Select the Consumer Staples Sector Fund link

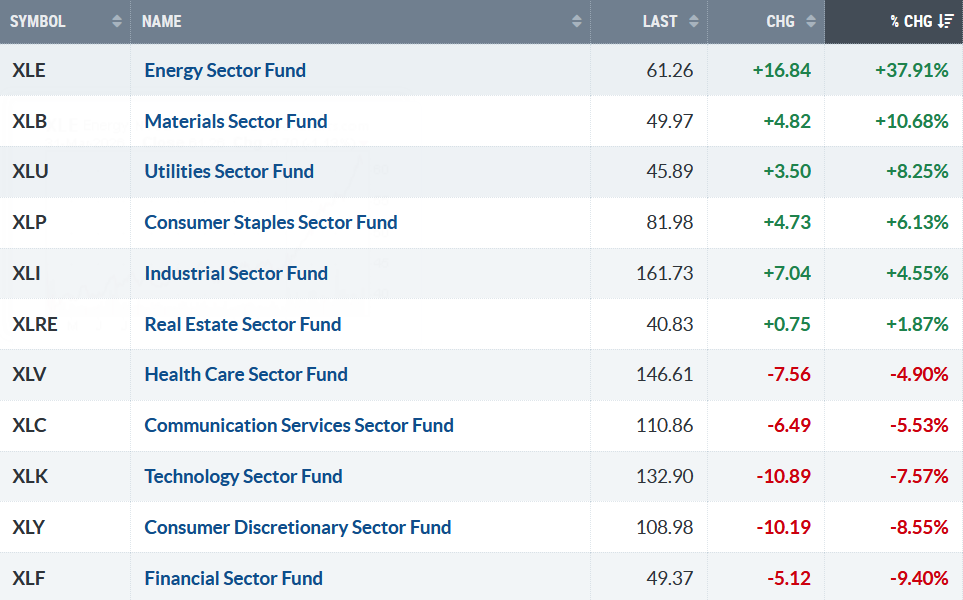point(271,222)
